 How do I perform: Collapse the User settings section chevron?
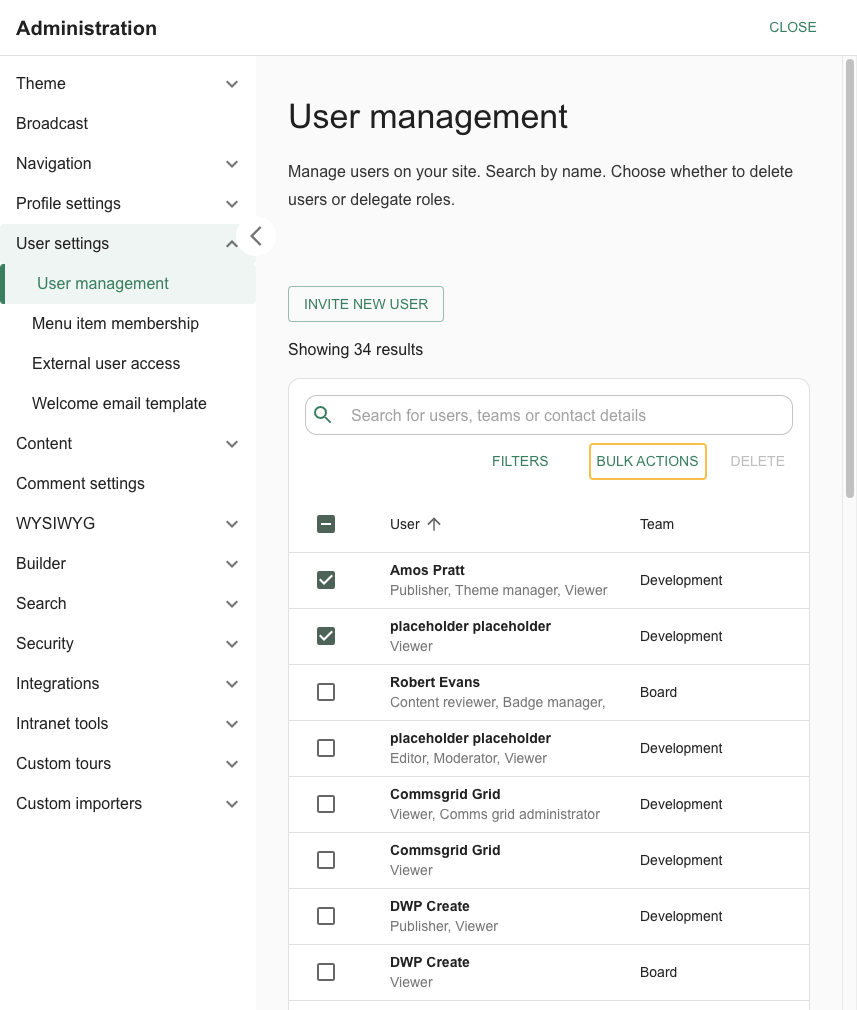coord(230,244)
